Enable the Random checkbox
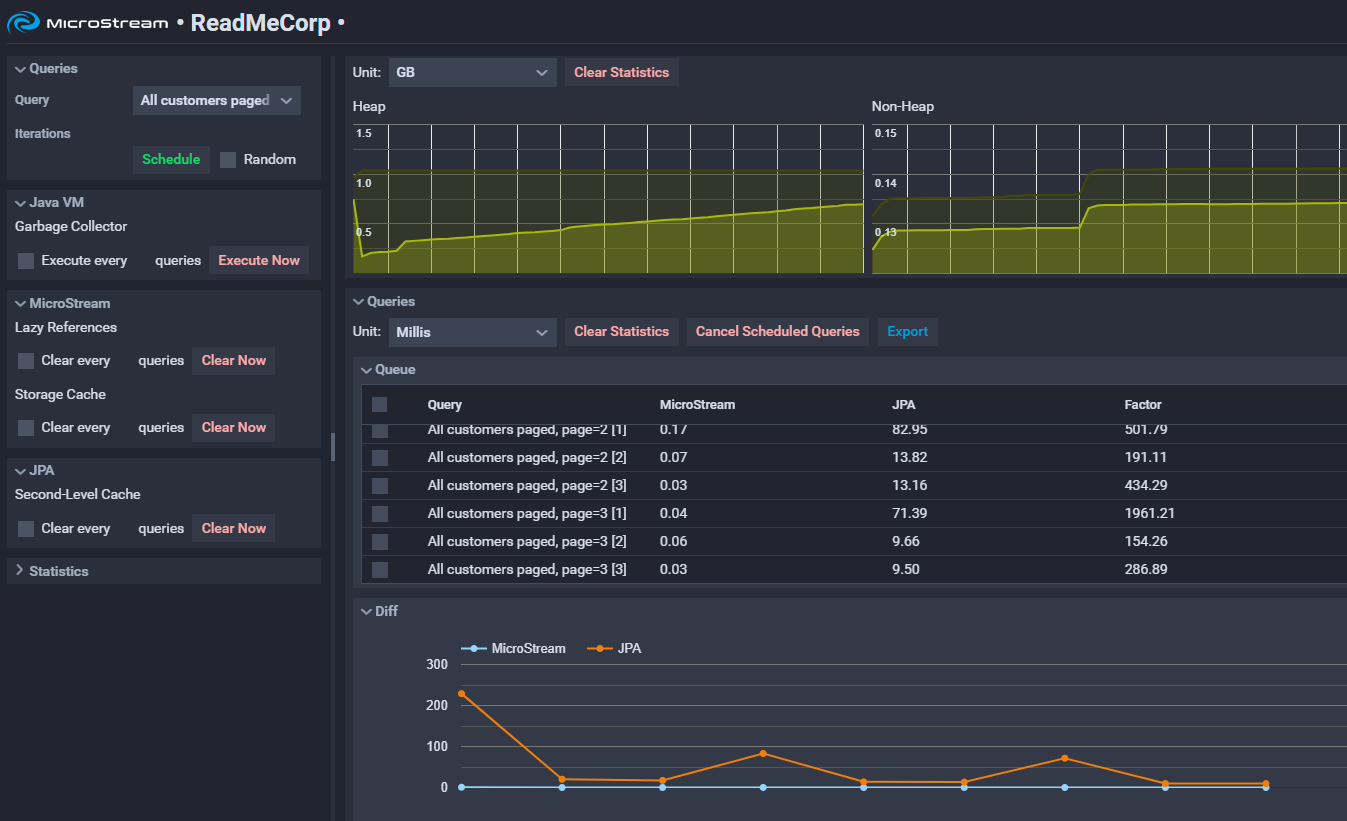1347x821 pixels. (x=228, y=160)
